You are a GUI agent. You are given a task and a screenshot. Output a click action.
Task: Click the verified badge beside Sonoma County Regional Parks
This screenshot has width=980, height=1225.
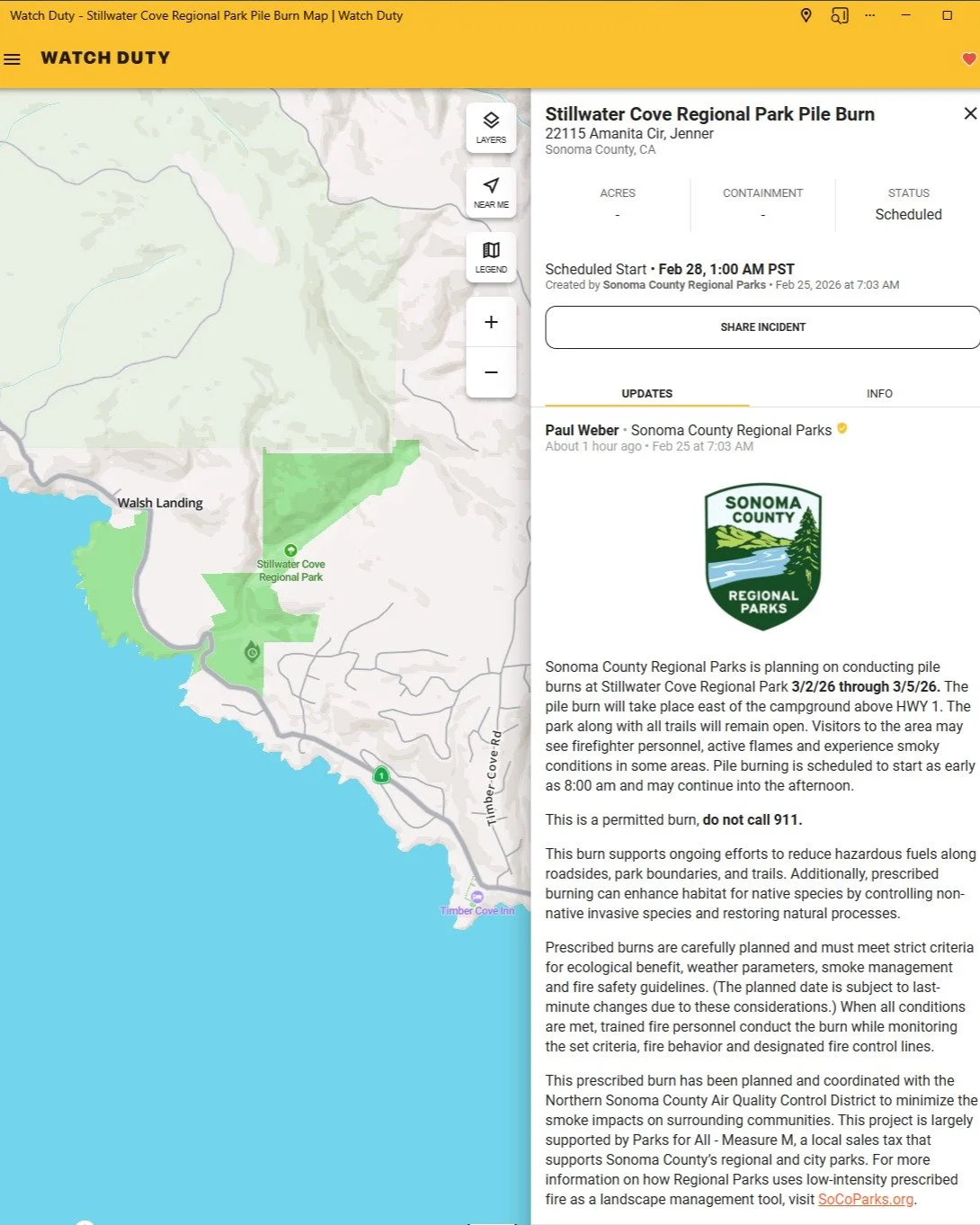[x=842, y=429]
